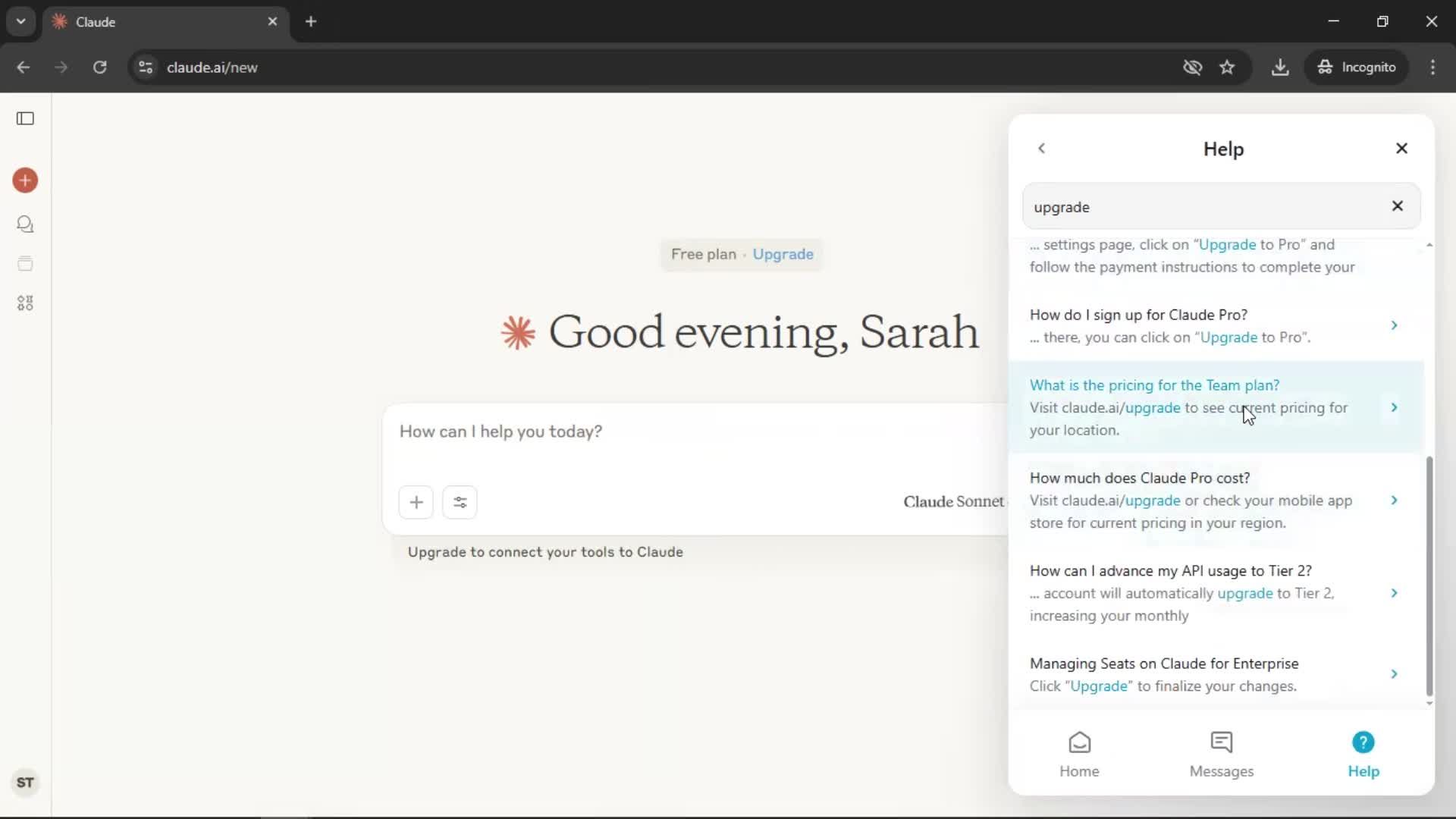This screenshot has height=819, width=1456.
Task: Click the Help results scroll-up arrow
Action: [1429, 245]
